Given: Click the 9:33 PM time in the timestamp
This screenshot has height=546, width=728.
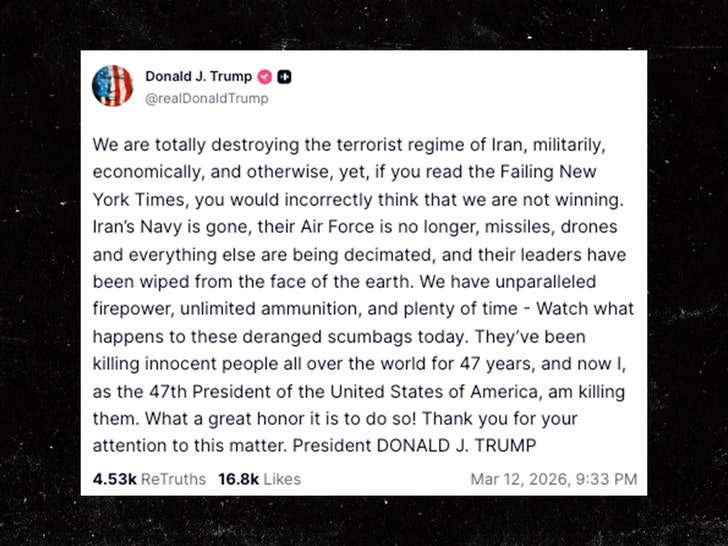Looking at the screenshot, I should pyautogui.click(x=609, y=479).
